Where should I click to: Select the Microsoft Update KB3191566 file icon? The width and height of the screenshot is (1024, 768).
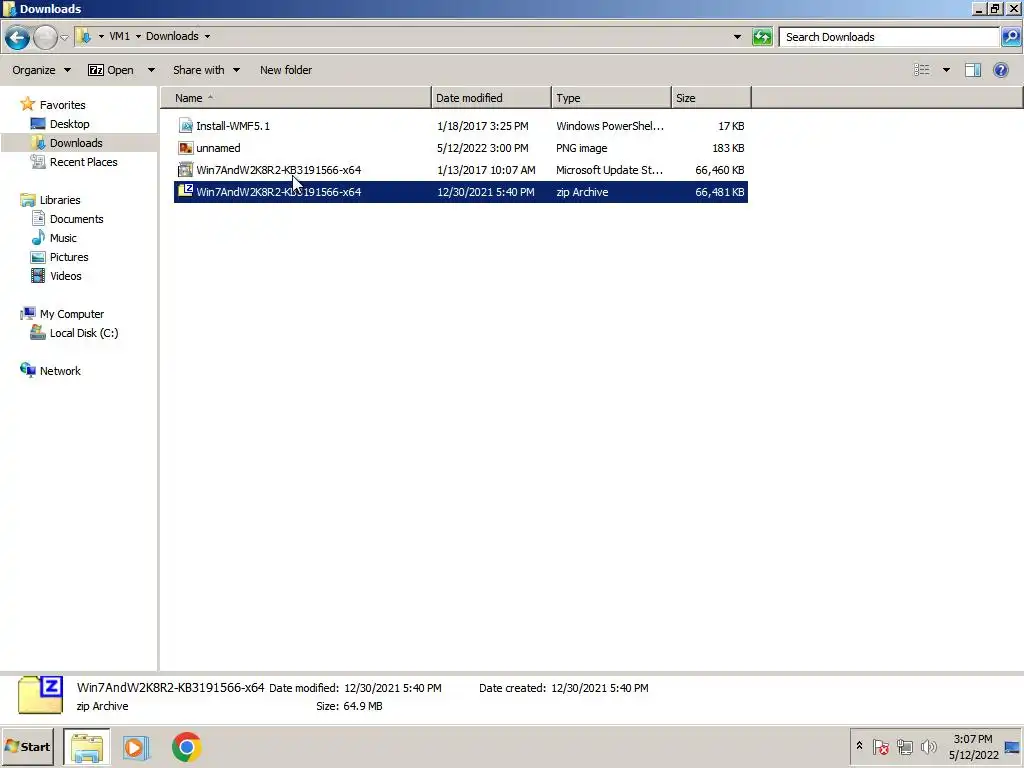pyautogui.click(x=186, y=170)
